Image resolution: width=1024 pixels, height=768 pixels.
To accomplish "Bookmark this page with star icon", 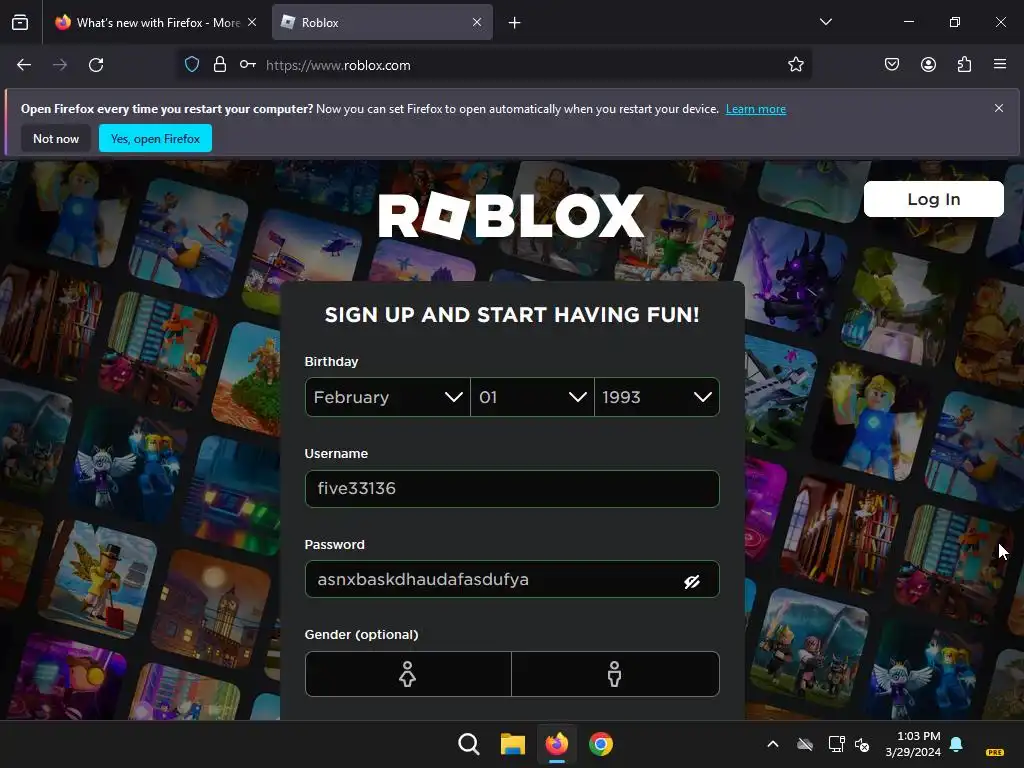I will (x=795, y=65).
